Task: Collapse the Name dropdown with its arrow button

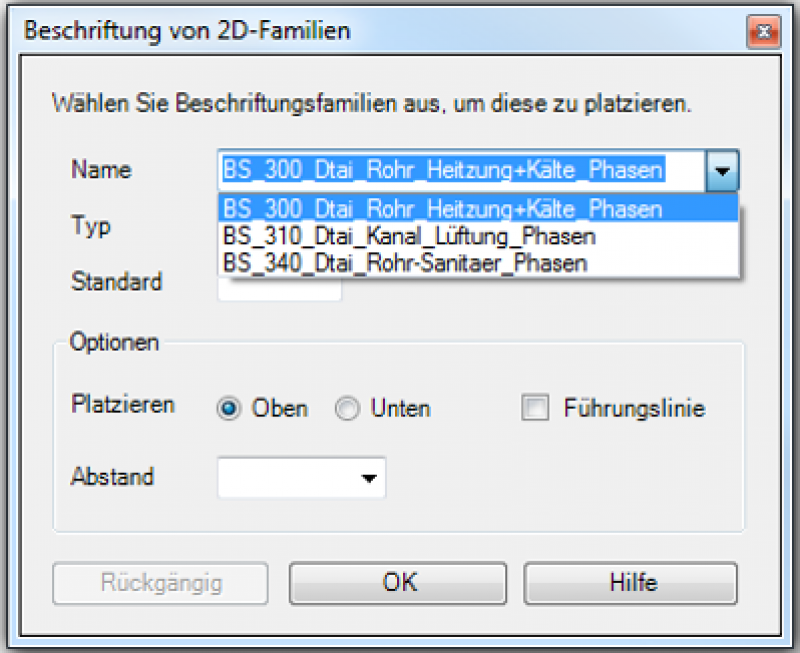Action: point(722,171)
